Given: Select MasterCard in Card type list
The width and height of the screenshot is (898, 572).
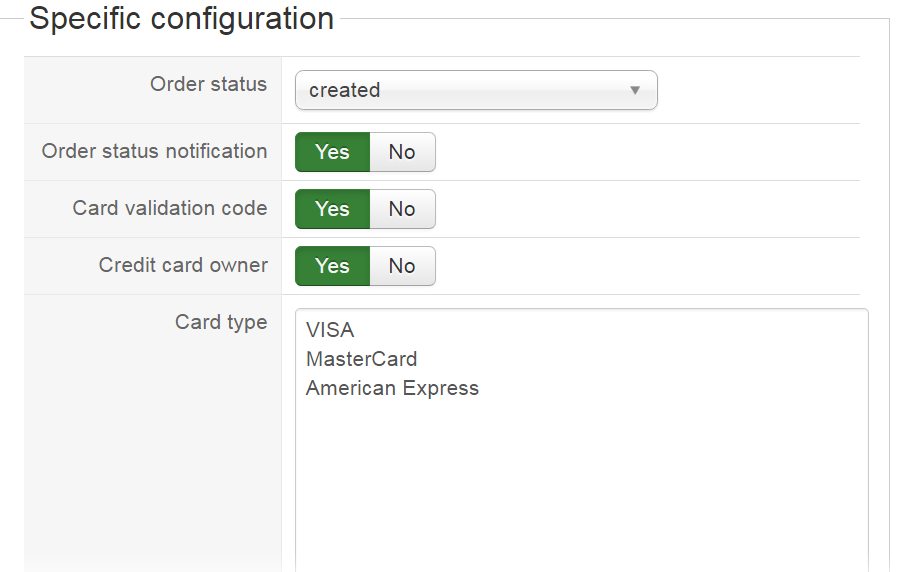Looking at the screenshot, I should click(x=361, y=359).
